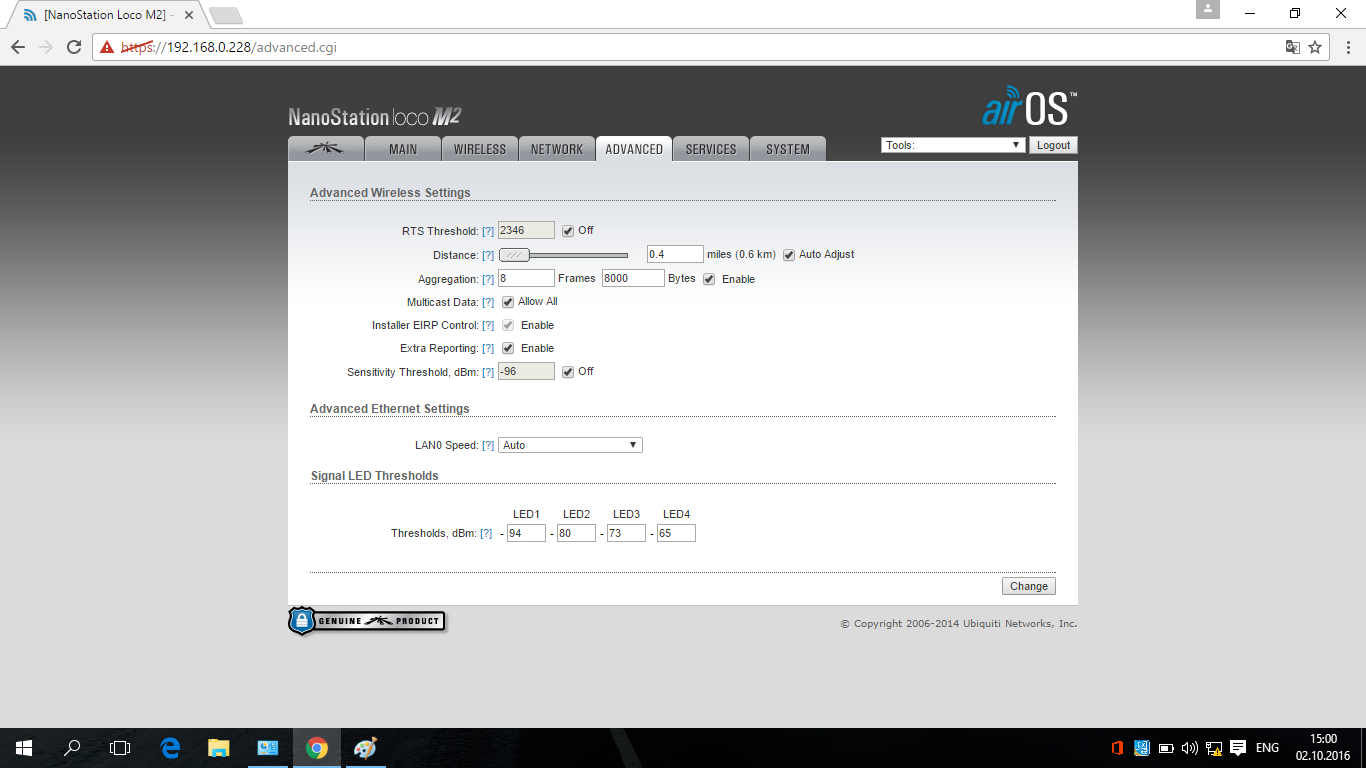Open help for LED Thresholds
This screenshot has height=768, width=1366.
pyautogui.click(x=486, y=534)
